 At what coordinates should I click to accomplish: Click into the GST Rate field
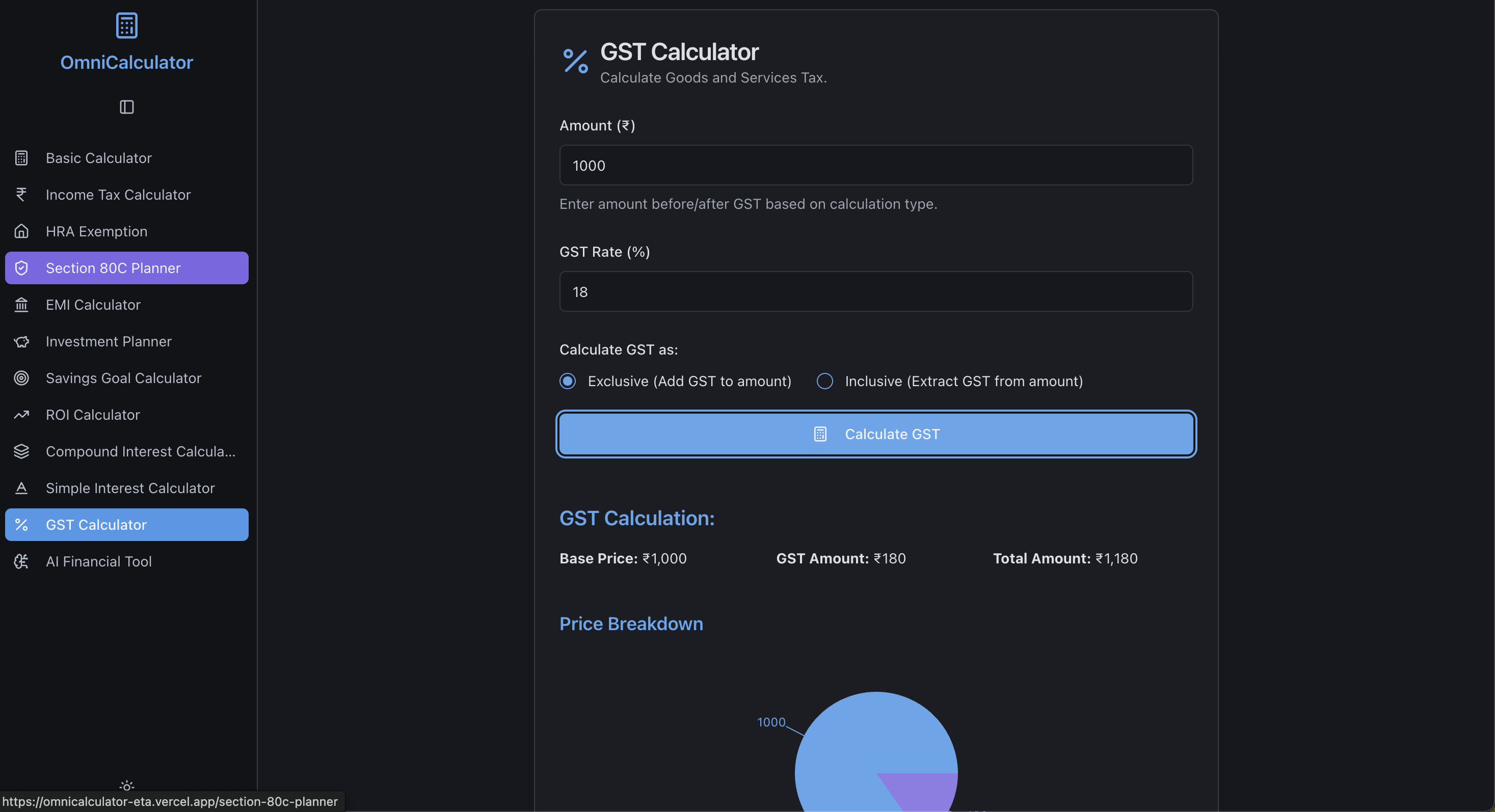point(876,292)
